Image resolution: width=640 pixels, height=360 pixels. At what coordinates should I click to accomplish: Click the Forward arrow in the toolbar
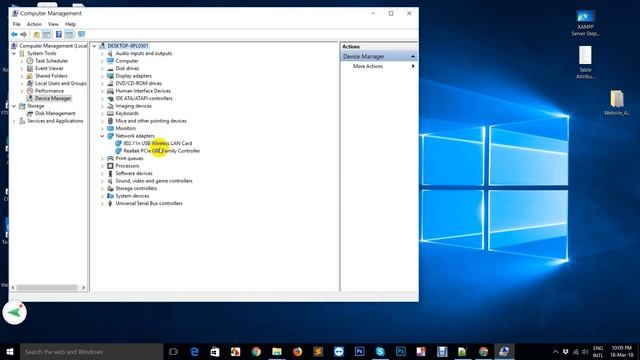coord(24,35)
